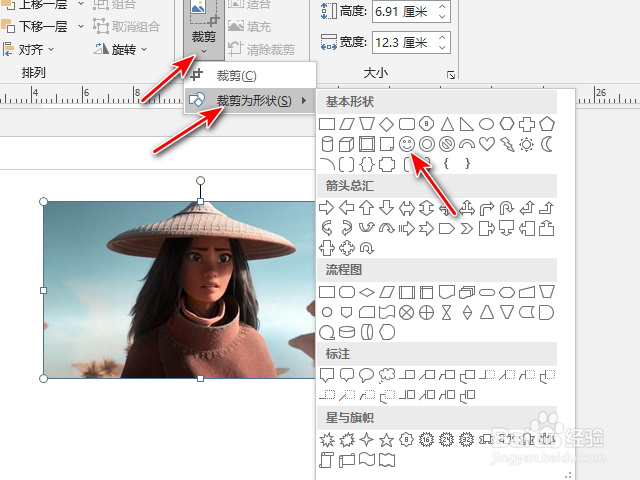Screen dimensions: 640x480
Task: Click the 适合 fit button
Action: 249,4
